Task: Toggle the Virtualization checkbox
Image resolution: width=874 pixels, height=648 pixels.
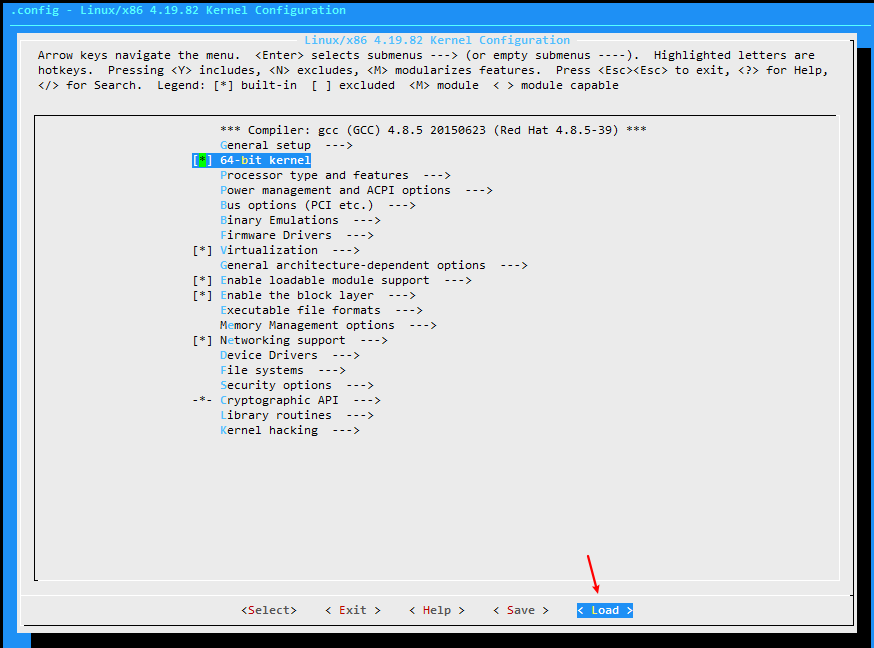Action: tap(202, 251)
